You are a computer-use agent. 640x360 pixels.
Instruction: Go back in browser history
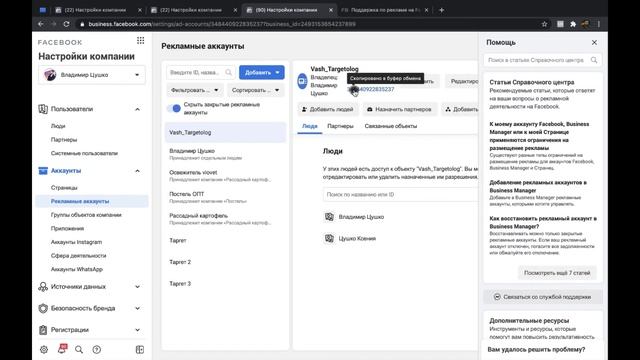click(41, 24)
